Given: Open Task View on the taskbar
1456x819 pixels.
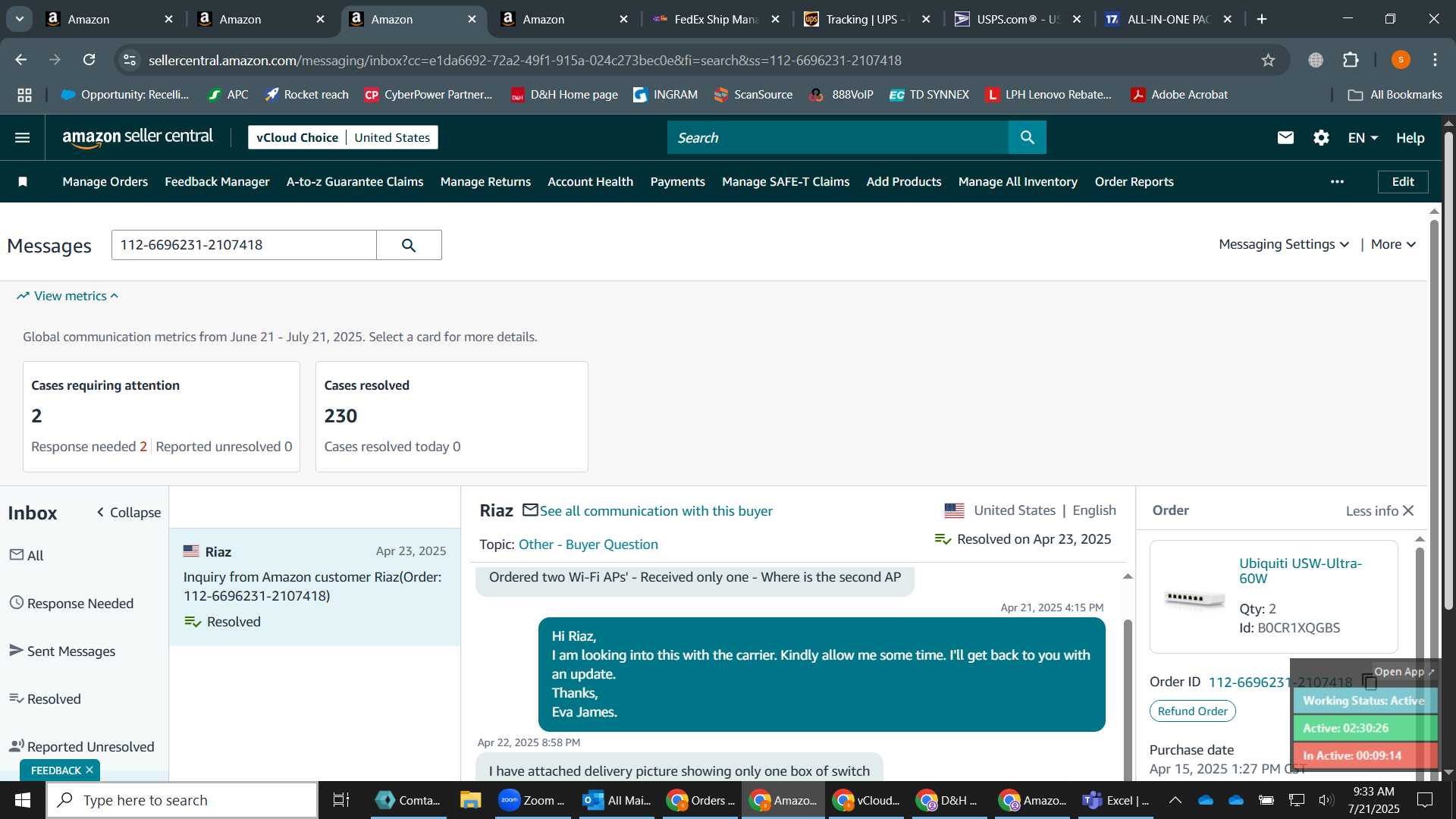Looking at the screenshot, I should coord(341,800).
